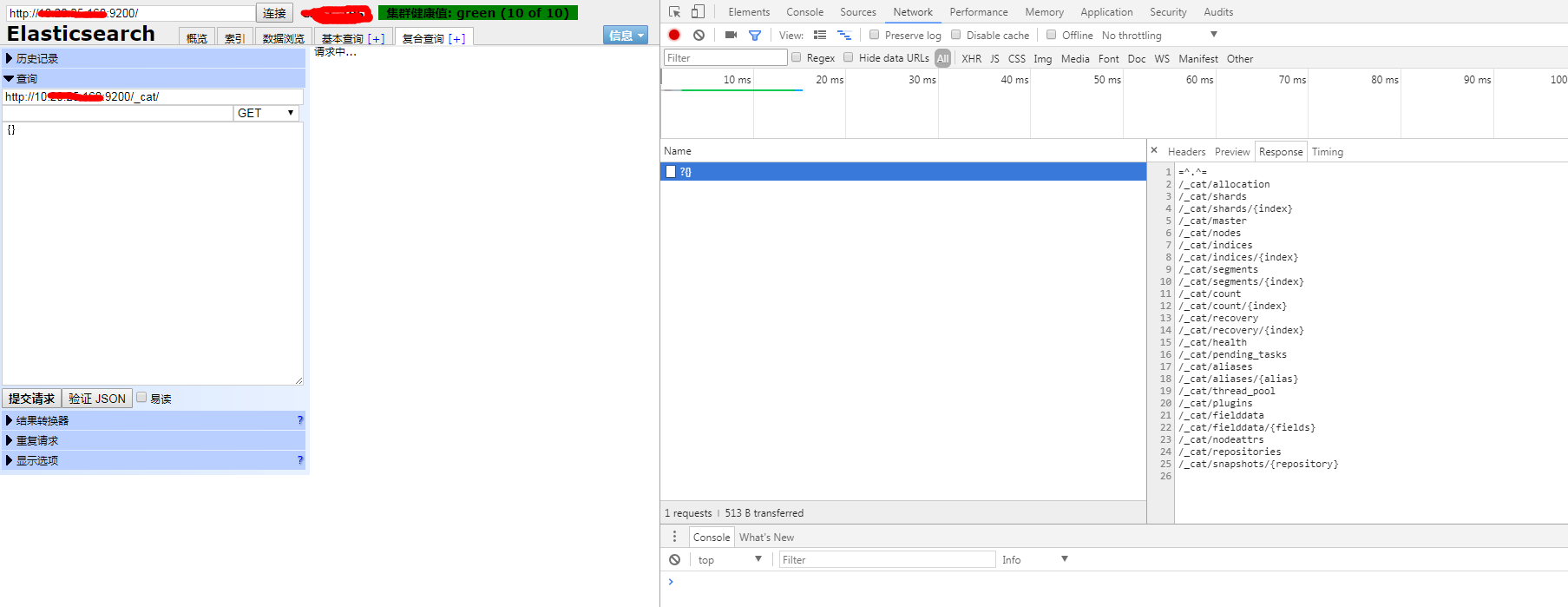Switch to 概览 tab in Elasticsearch head

[197, 37]
